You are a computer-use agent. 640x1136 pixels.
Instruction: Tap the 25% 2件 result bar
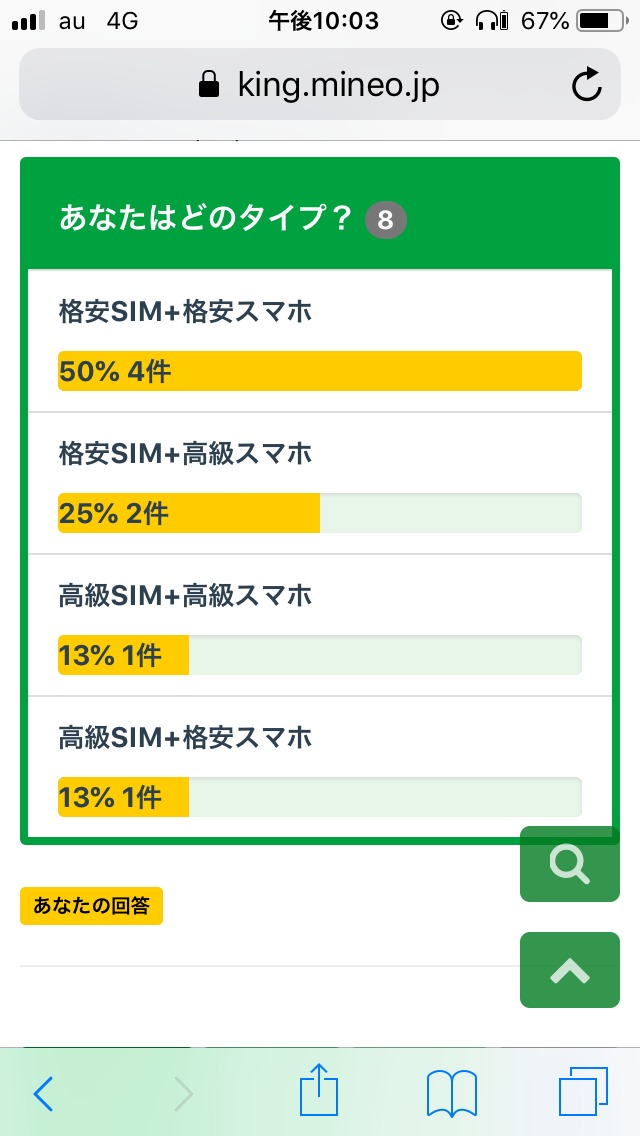coord(319,513)
